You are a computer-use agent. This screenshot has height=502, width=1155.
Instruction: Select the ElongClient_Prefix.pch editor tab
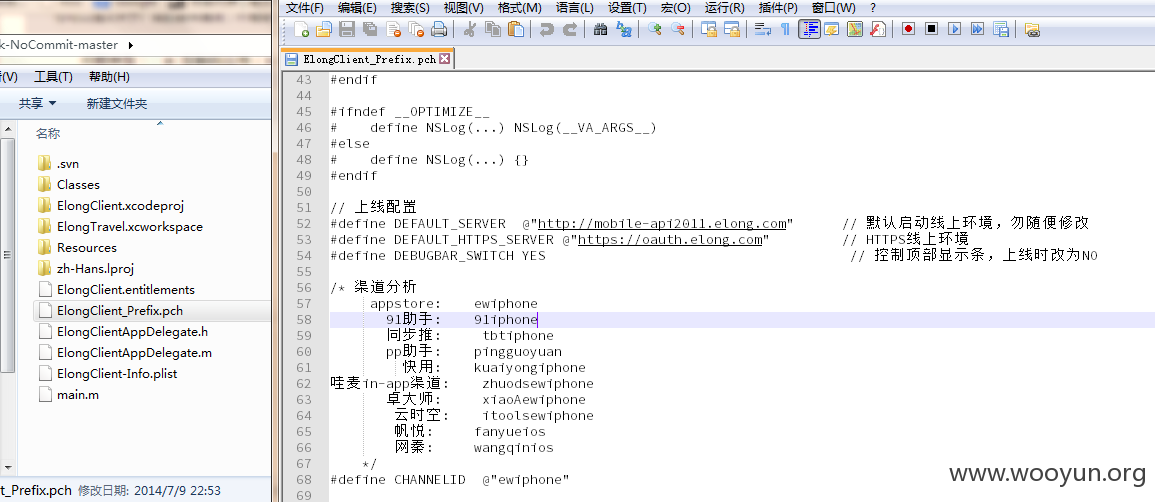(369, 59)
